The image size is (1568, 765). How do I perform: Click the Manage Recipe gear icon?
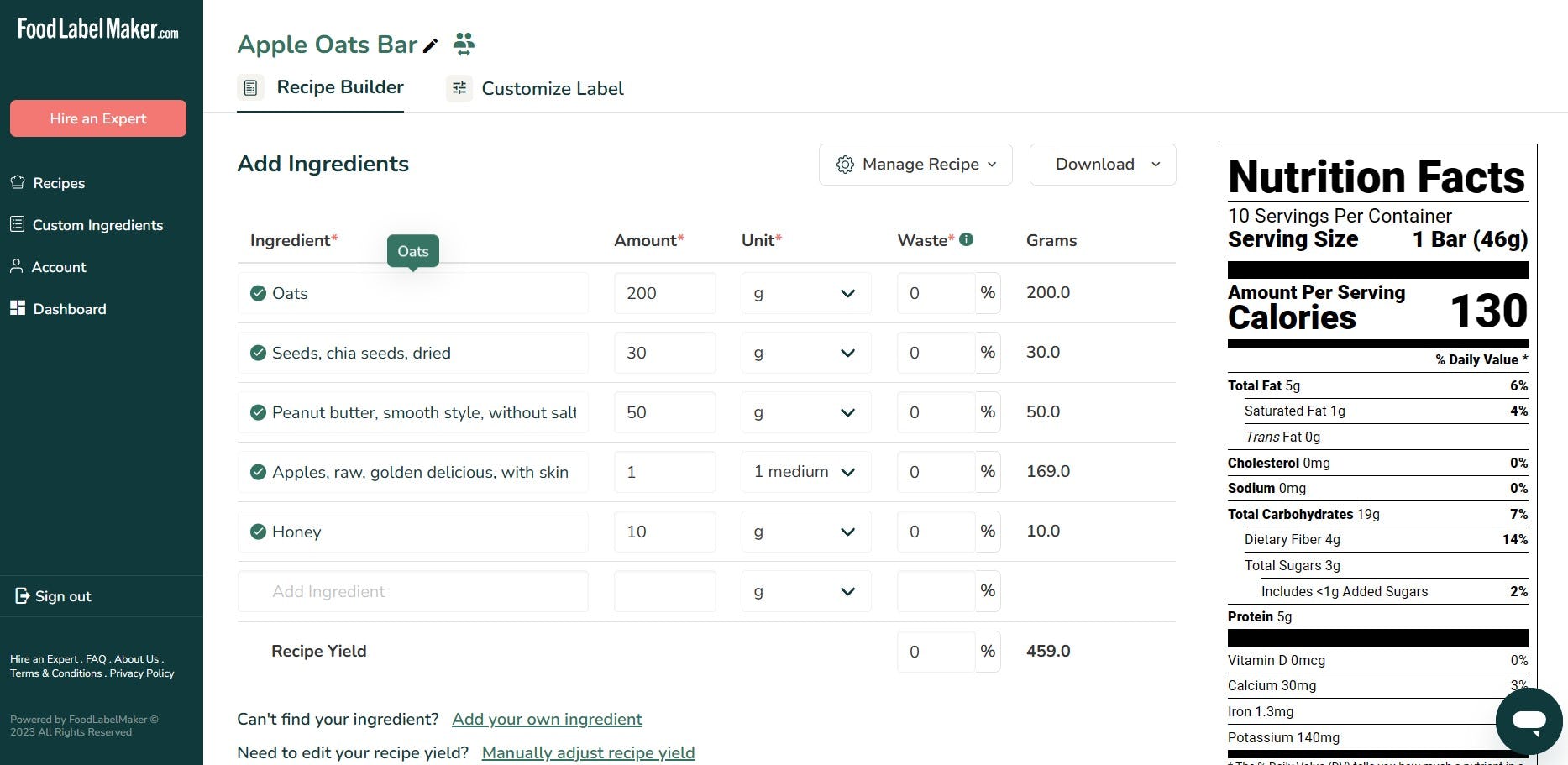pyautogui.click(x=845, y=165)
